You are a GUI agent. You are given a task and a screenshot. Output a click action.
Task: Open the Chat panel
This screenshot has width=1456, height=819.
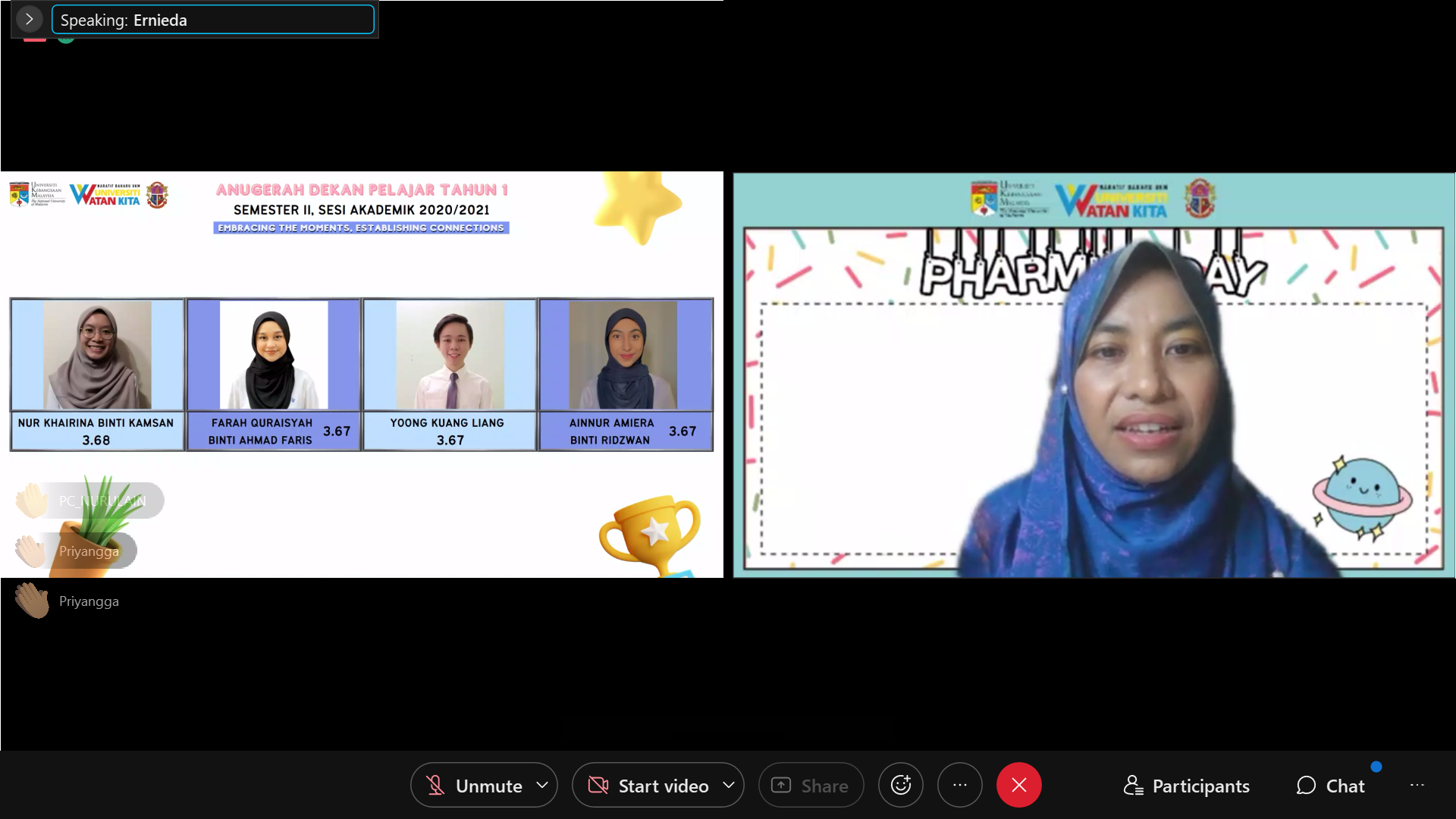coord(1330,786)
